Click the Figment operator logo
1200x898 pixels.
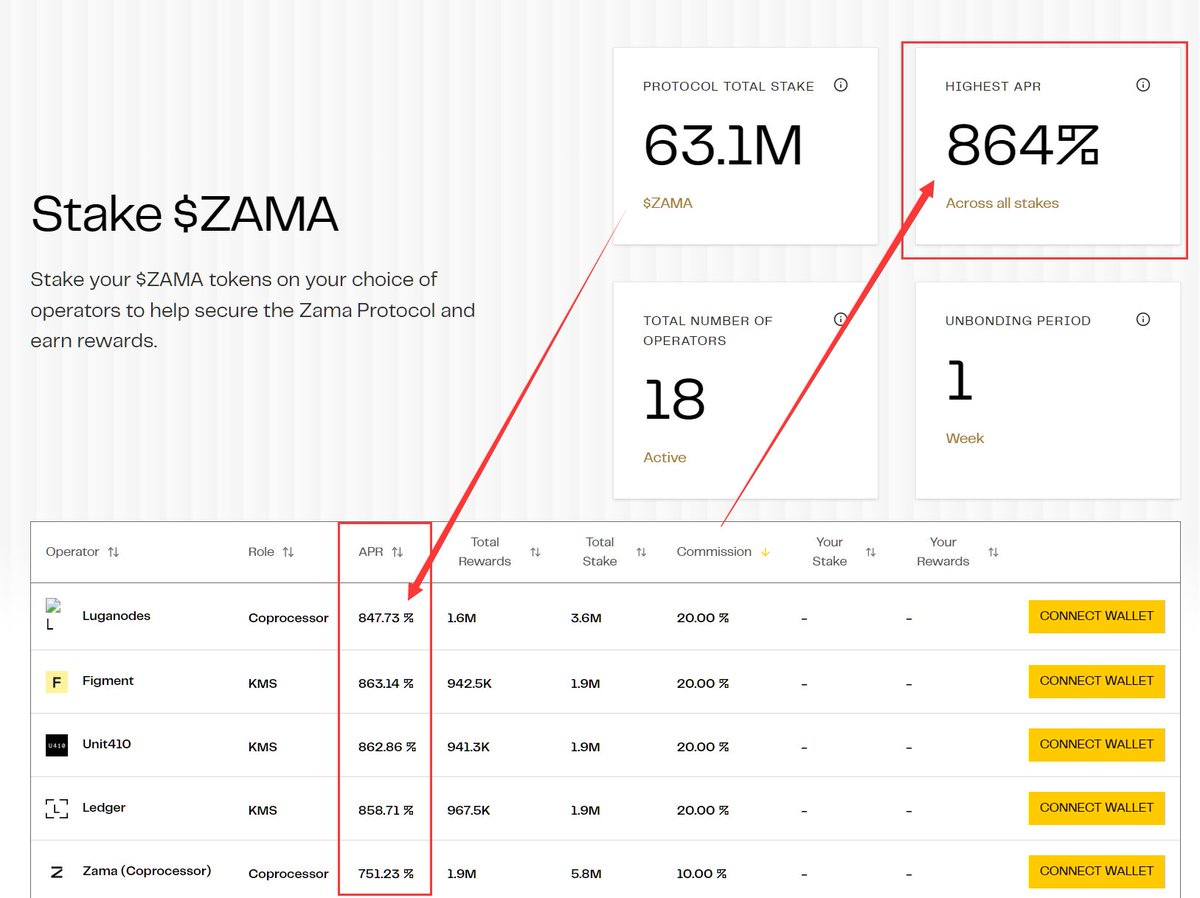pos(56,682)
